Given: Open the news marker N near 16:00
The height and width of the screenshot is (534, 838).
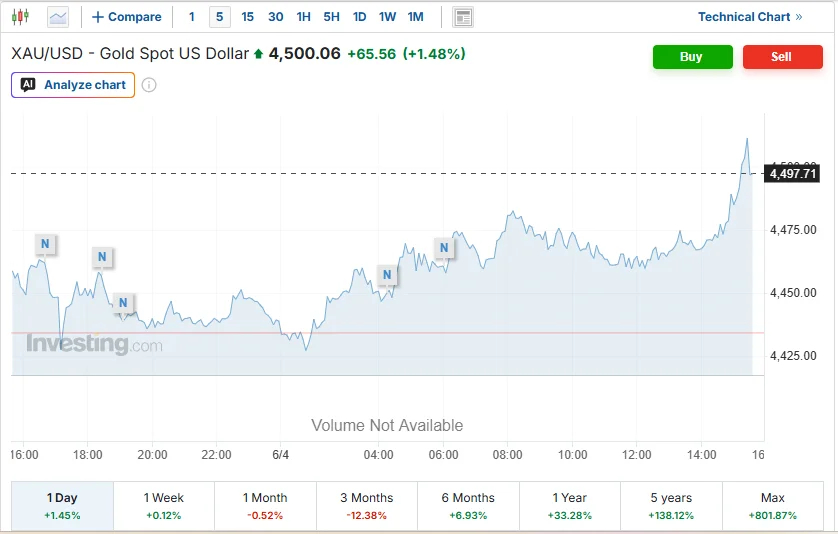Looking at the screenshot, I should click(45, 244).
